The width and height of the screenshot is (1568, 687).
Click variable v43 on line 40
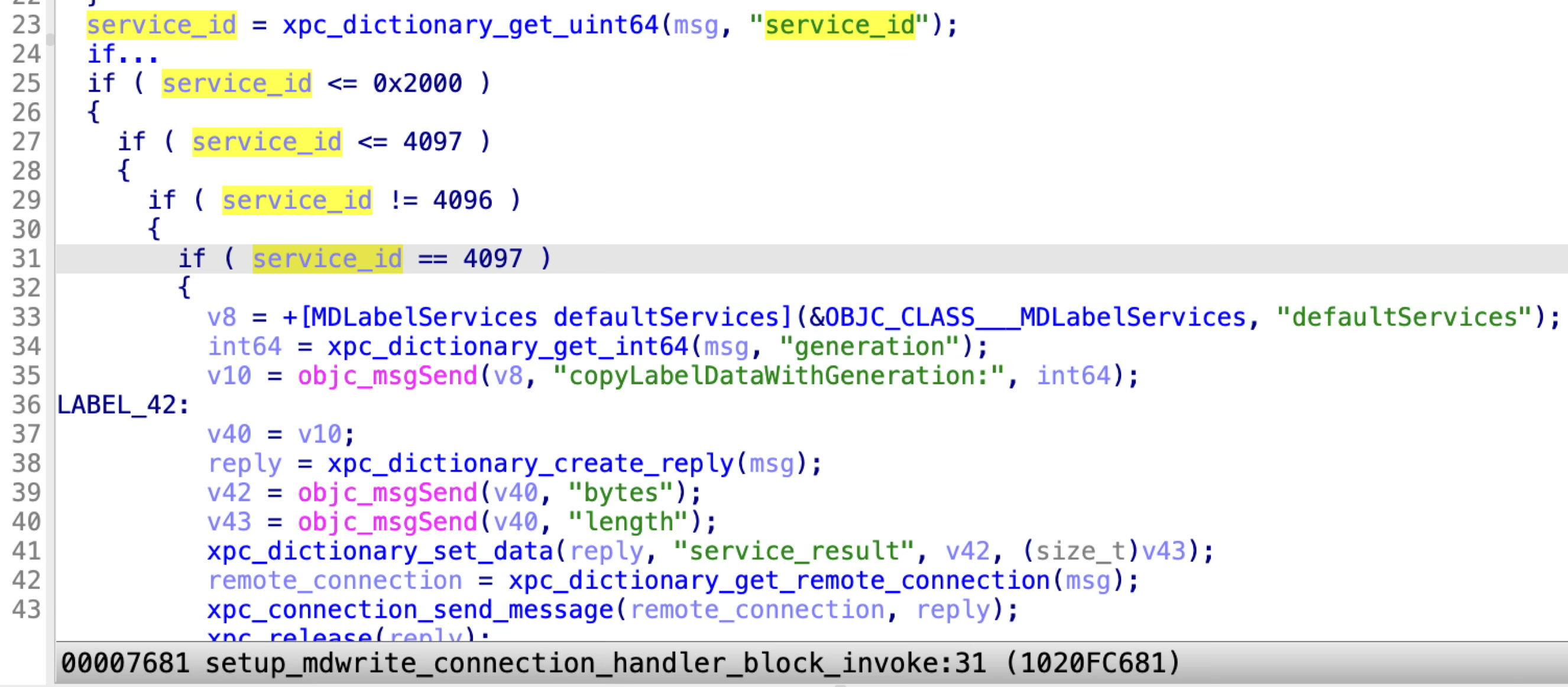point(229,521)
